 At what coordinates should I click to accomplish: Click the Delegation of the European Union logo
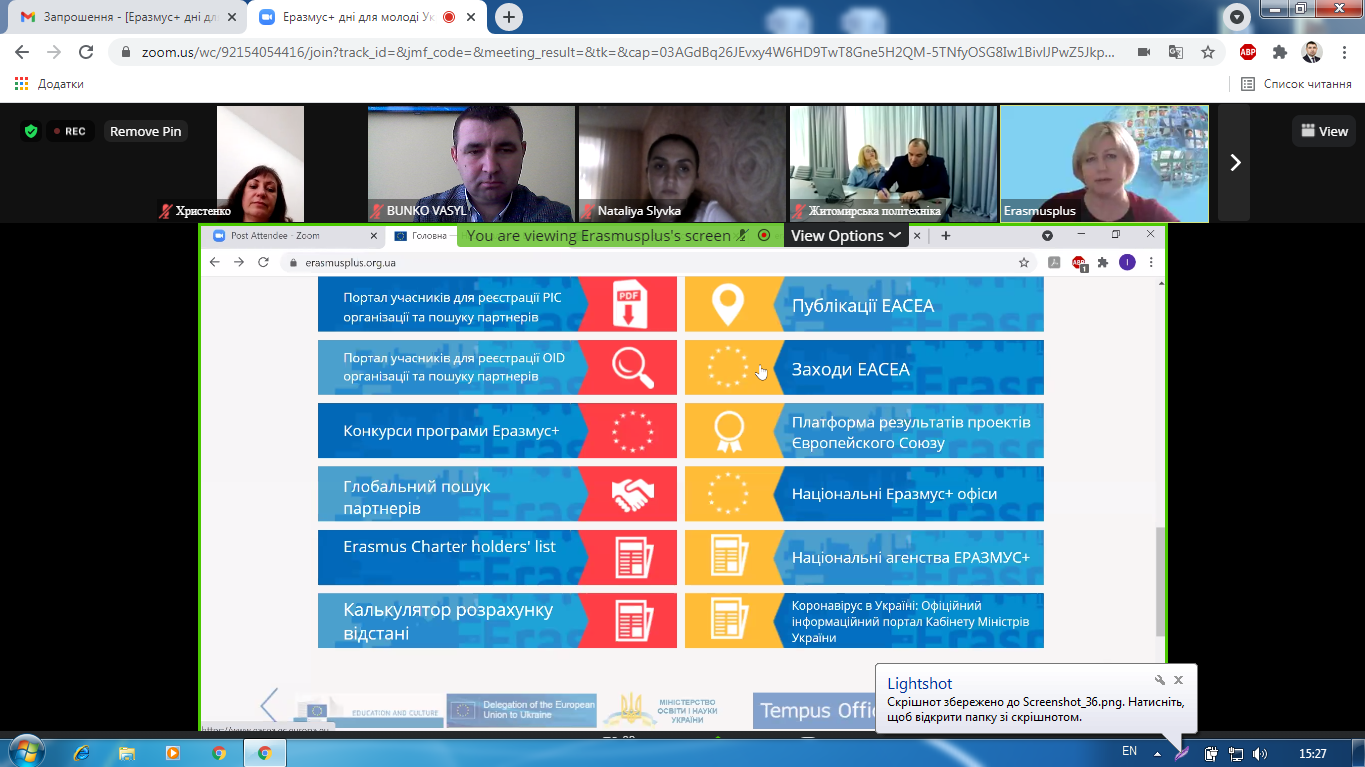click(x=522, y=710)
